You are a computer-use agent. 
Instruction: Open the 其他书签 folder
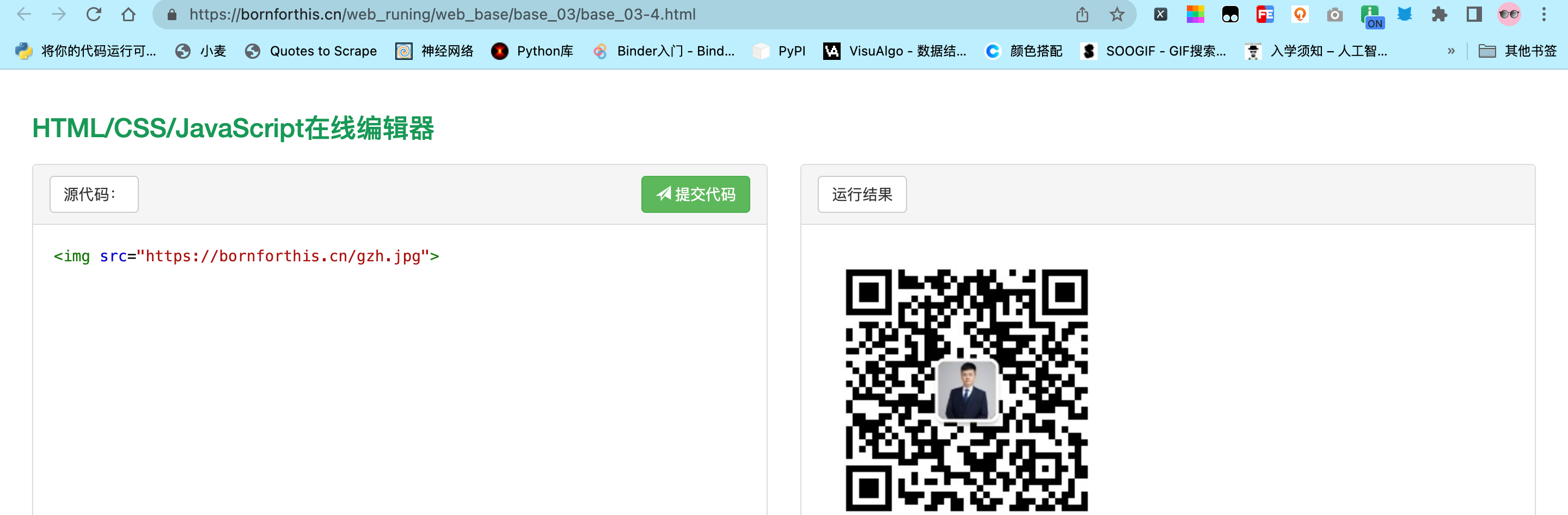(x=1517, y=51)
